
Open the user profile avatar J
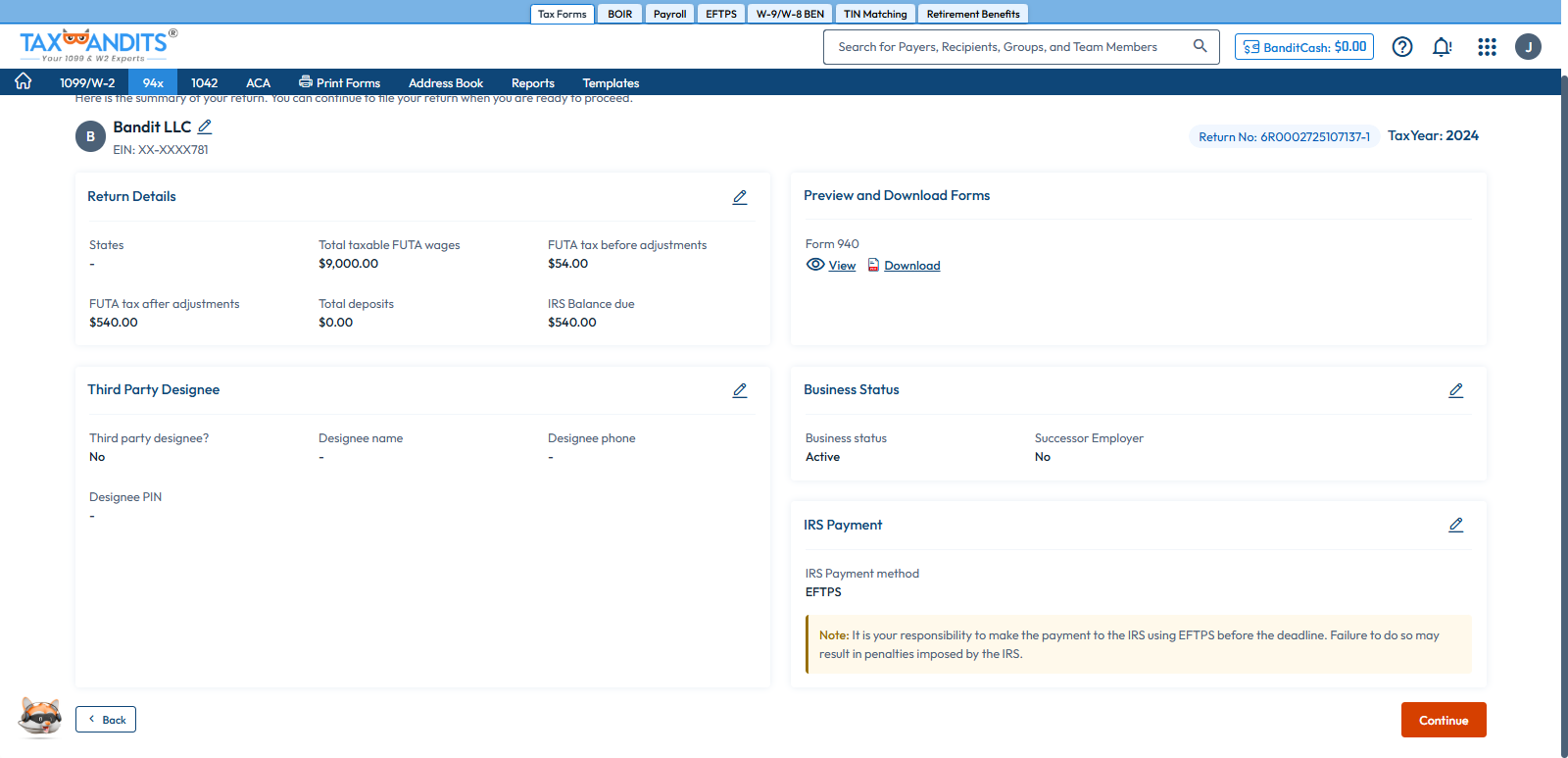1528,47
